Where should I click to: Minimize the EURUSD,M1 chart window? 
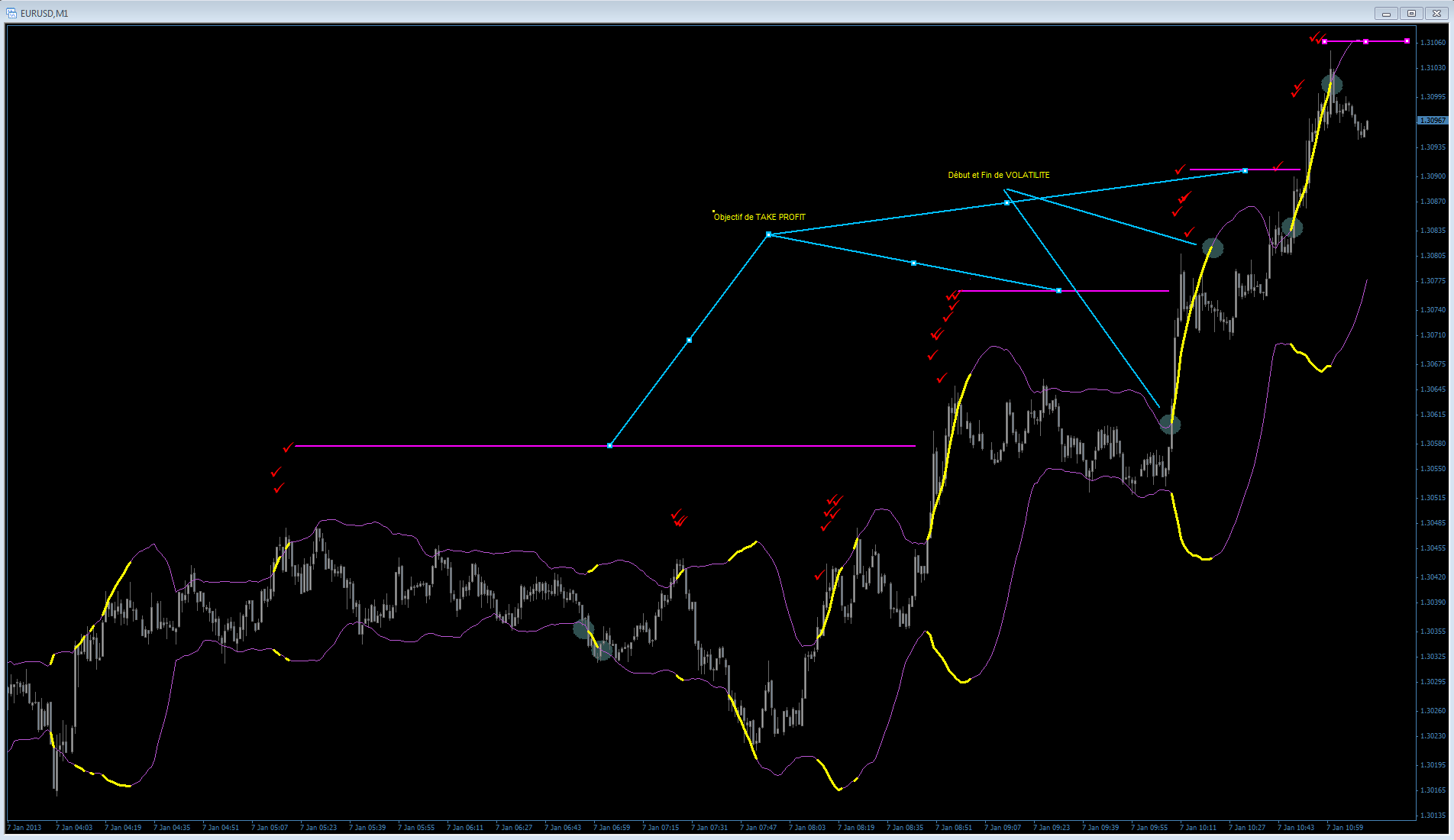click(1386, 13)
